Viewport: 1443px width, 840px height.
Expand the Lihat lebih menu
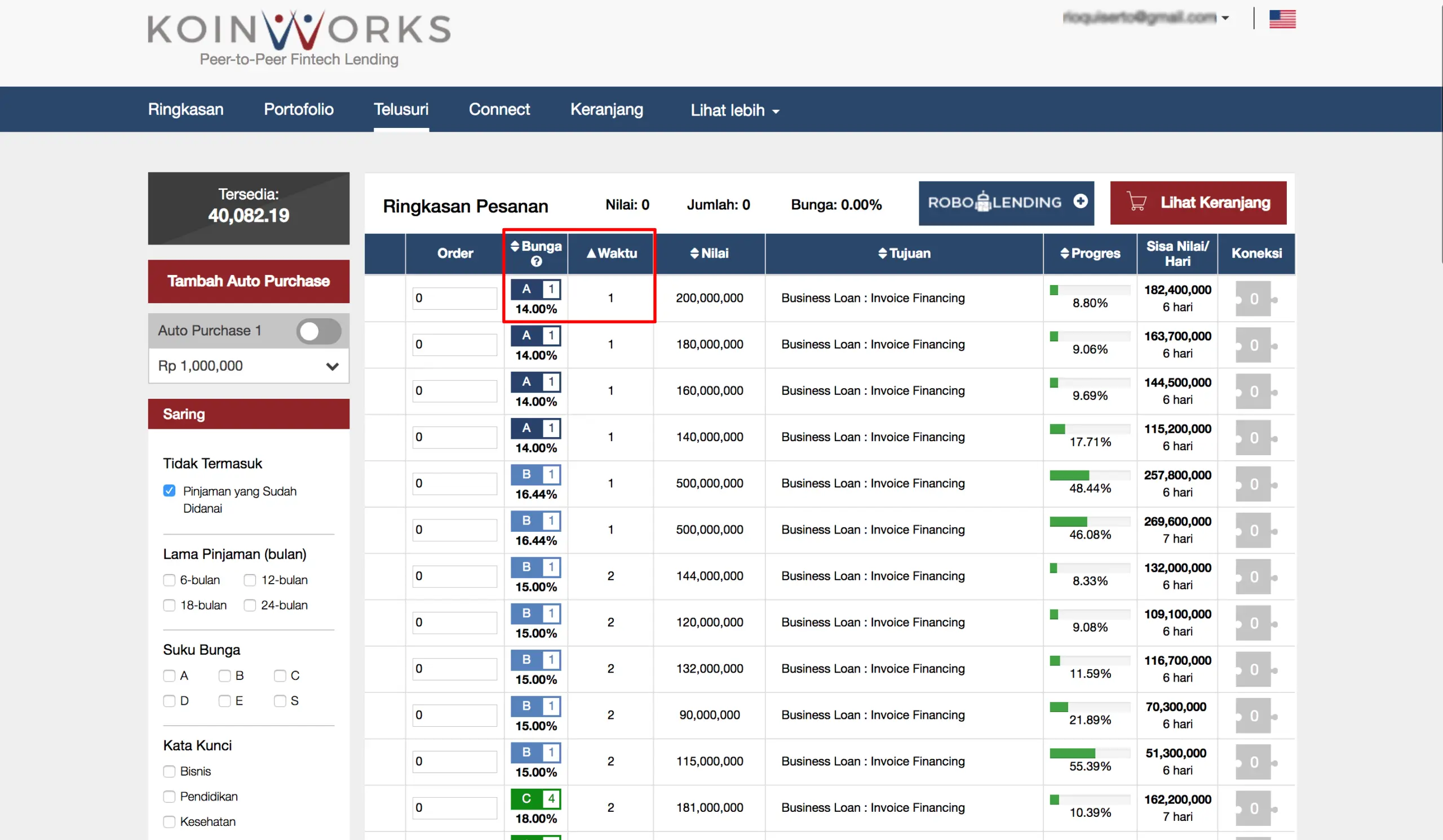click(x=734, y=110)
